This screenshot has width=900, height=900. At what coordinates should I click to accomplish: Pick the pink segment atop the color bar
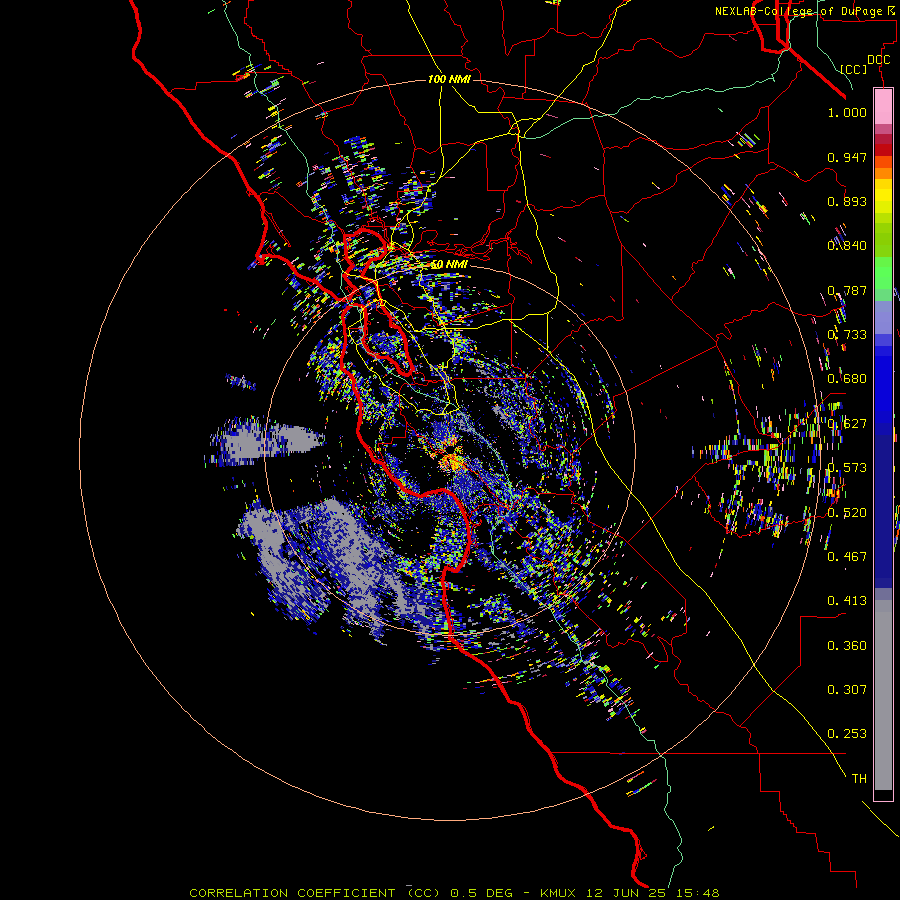[883, 106]
